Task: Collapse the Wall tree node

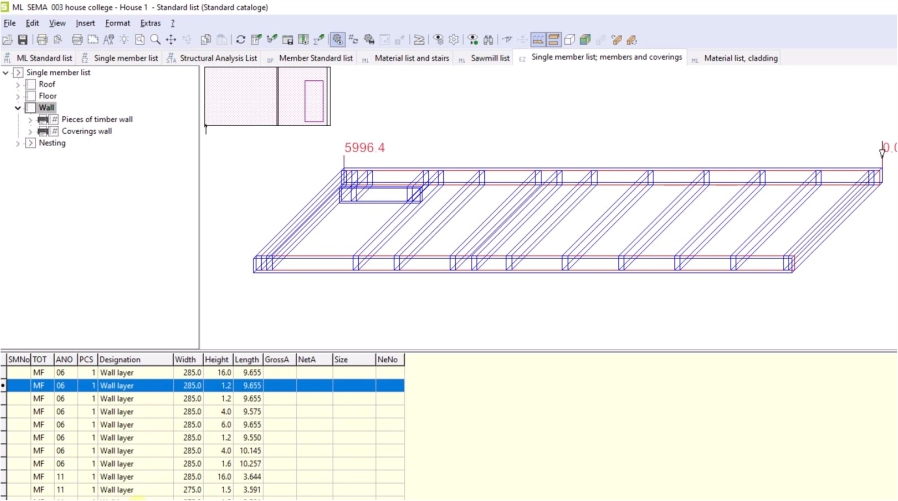Action: [18, 108]
